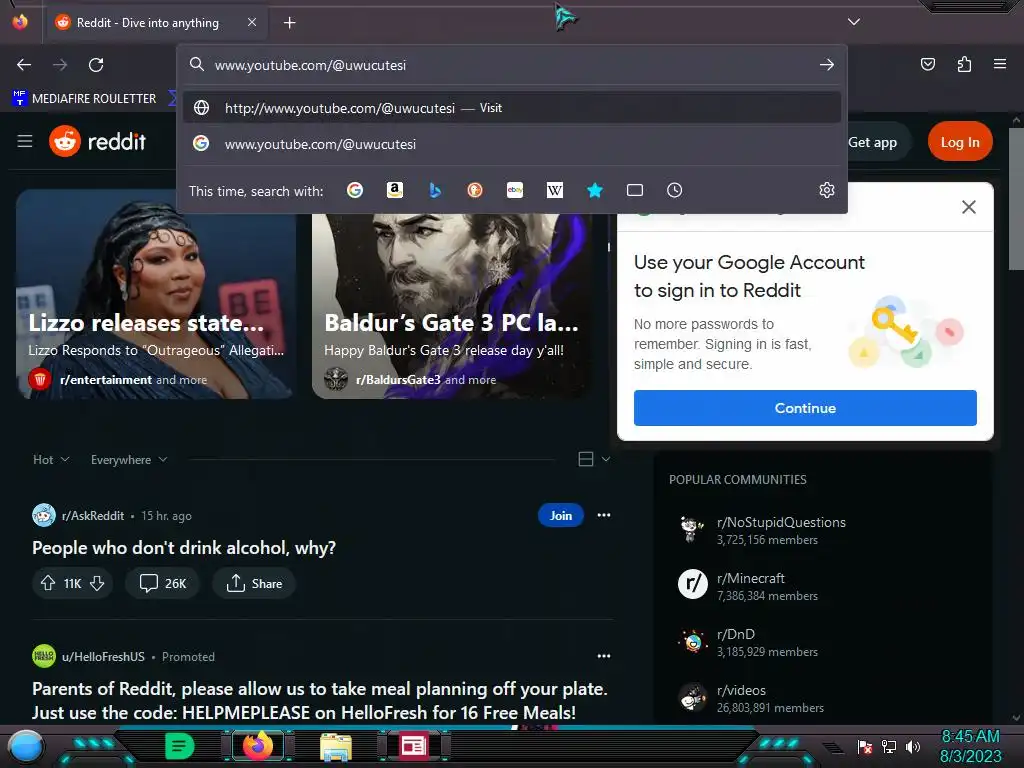Search Google for www.youtube.com/@uwucutesi suggestion
This screenshot has height=768, width=1024.
tap(512, 144)
